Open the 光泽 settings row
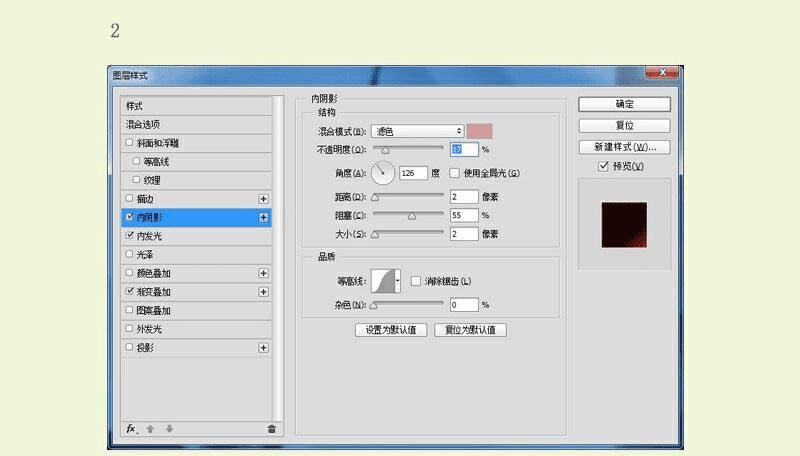Image resolution: width=800 pixels, height=456 pixels. (196, 255)
